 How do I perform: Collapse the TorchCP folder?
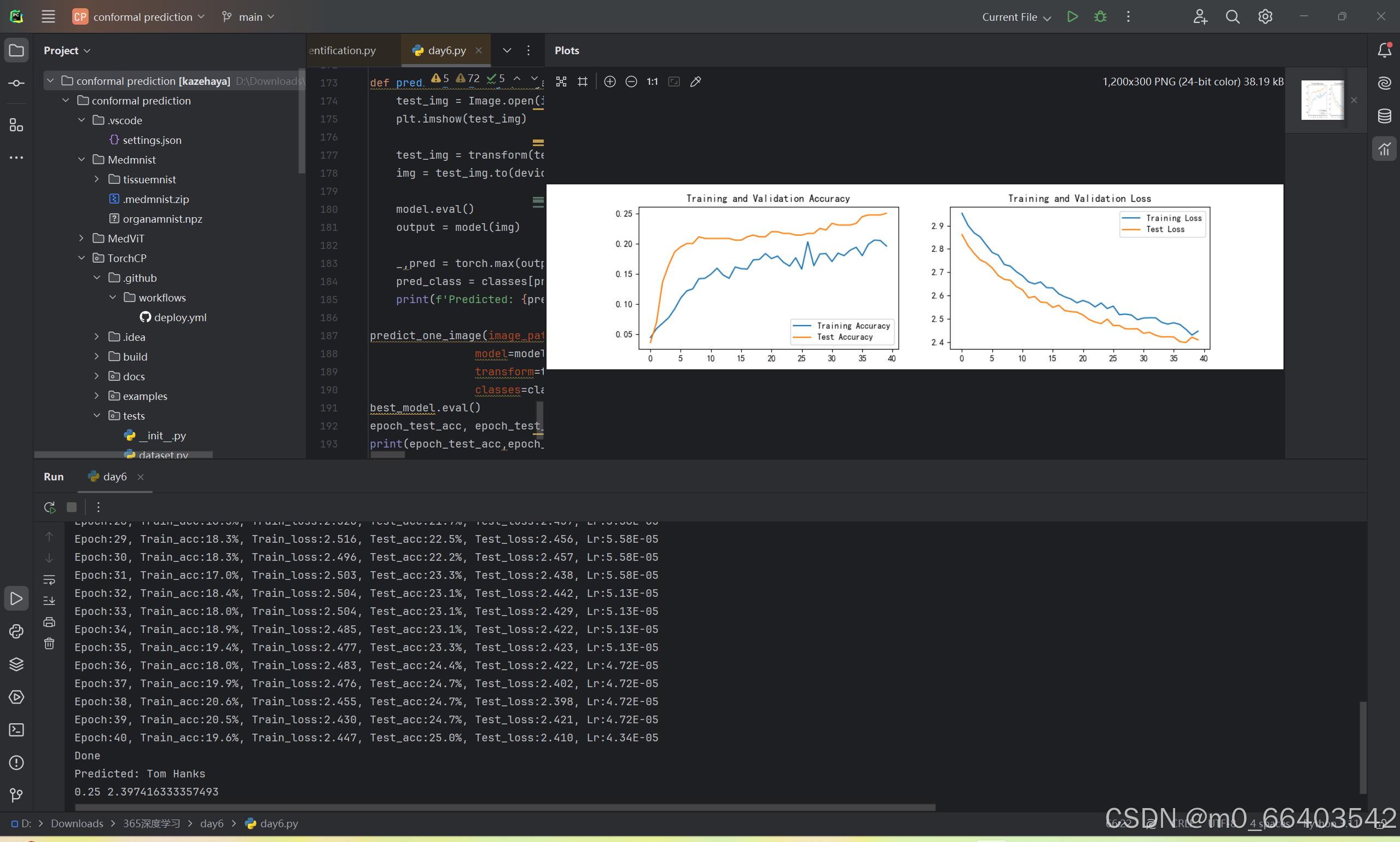81,258
